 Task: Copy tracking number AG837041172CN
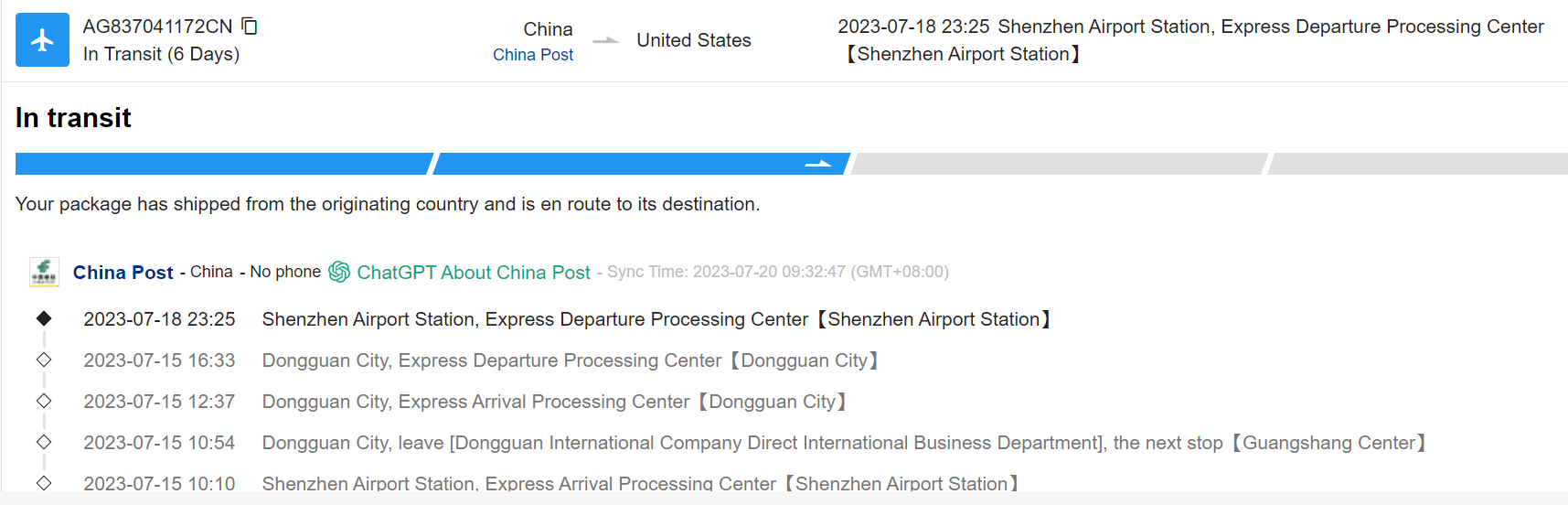tap(250, 27)
